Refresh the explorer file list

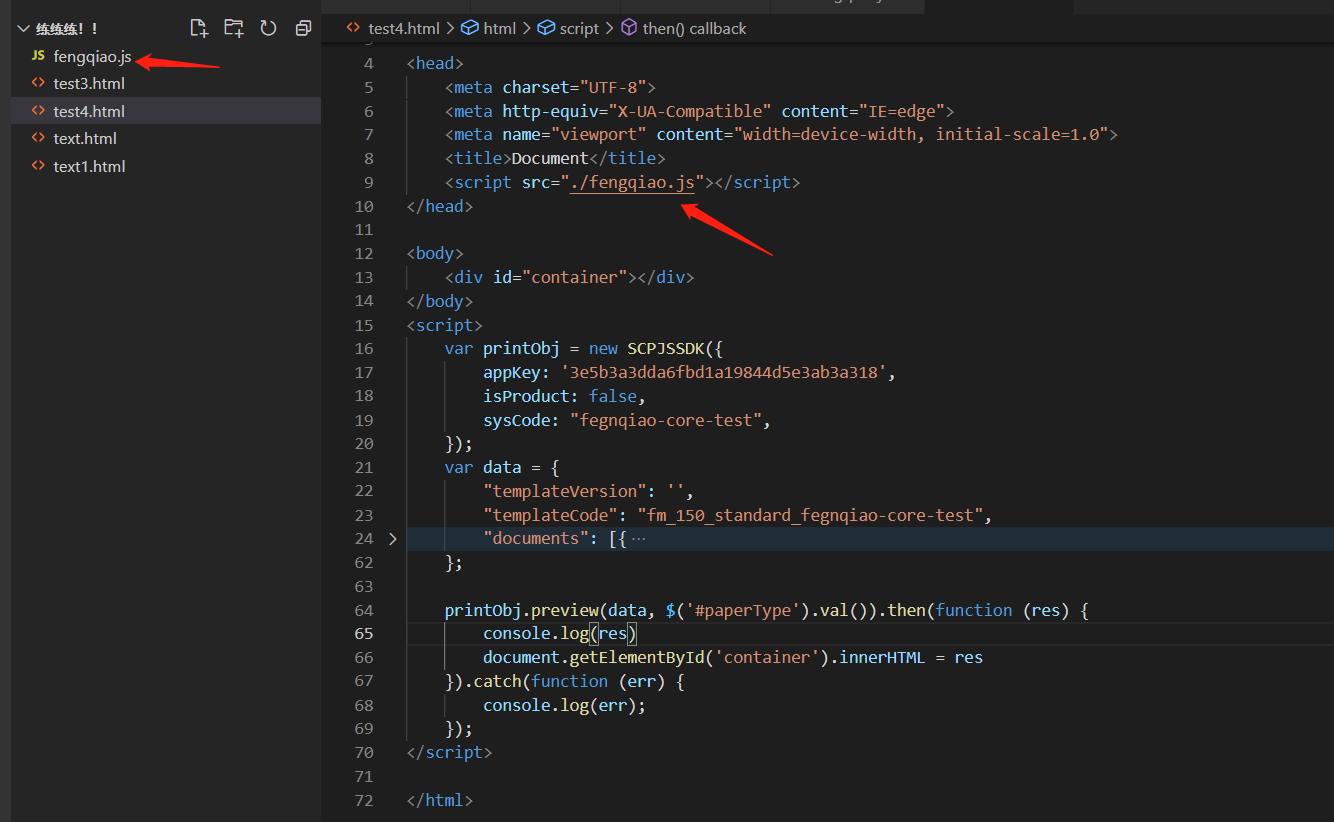pos(268,28)
